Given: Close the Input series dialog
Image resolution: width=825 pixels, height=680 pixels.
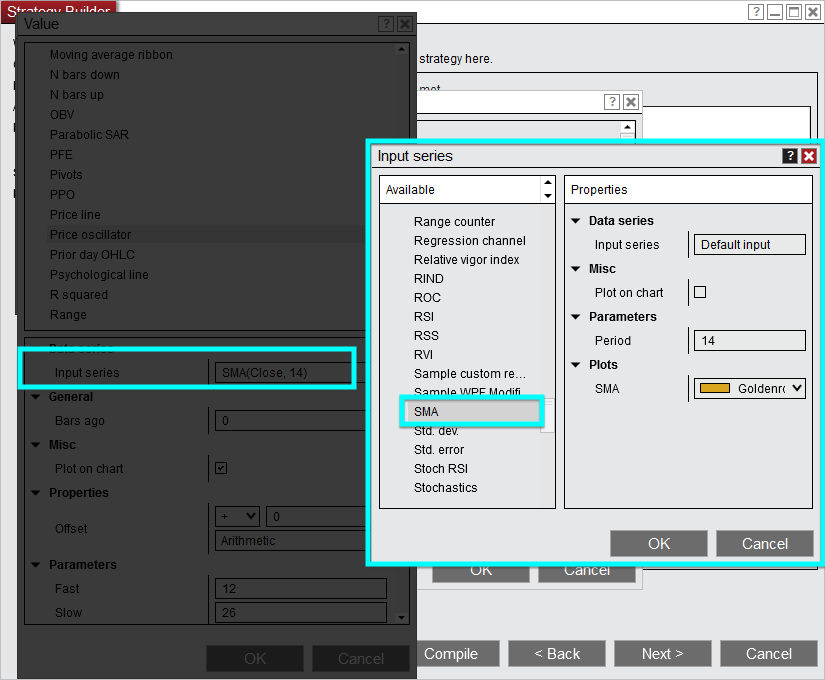Looking at the screenshot, I should [809, 156].
